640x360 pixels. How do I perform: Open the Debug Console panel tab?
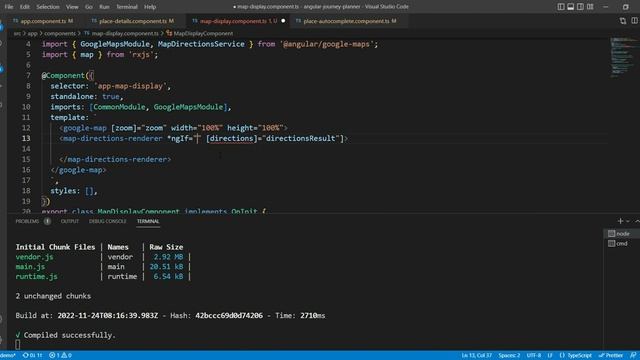coord(107,221)
